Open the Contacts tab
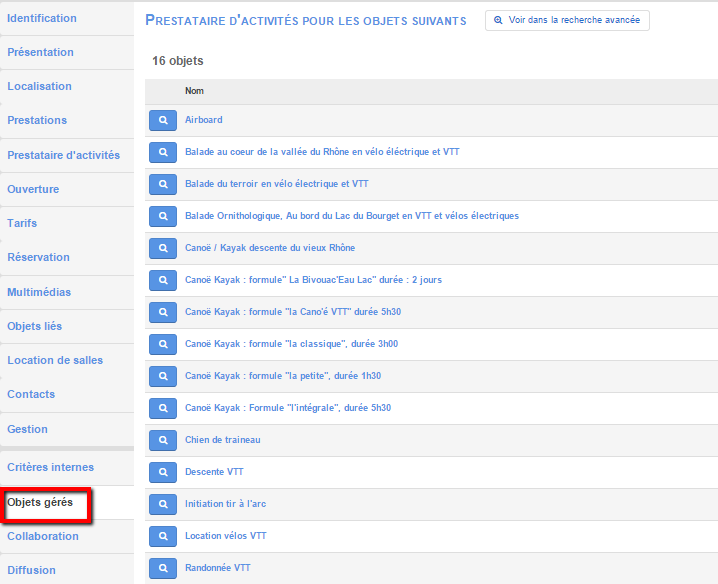This screenshot has width=718, height=584. point(67,394)
